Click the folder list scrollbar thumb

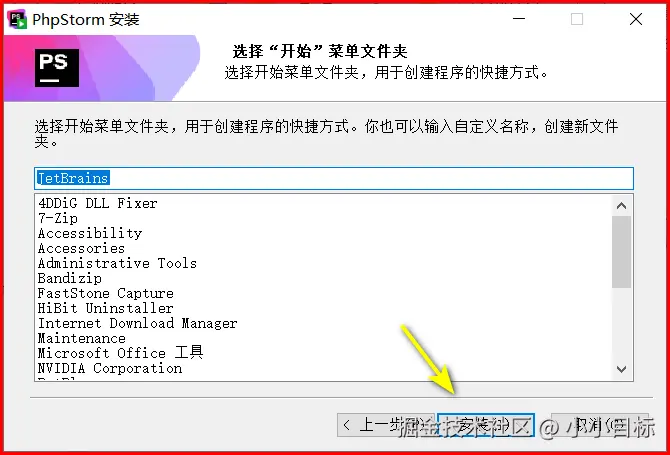click(x=621, y=252)
